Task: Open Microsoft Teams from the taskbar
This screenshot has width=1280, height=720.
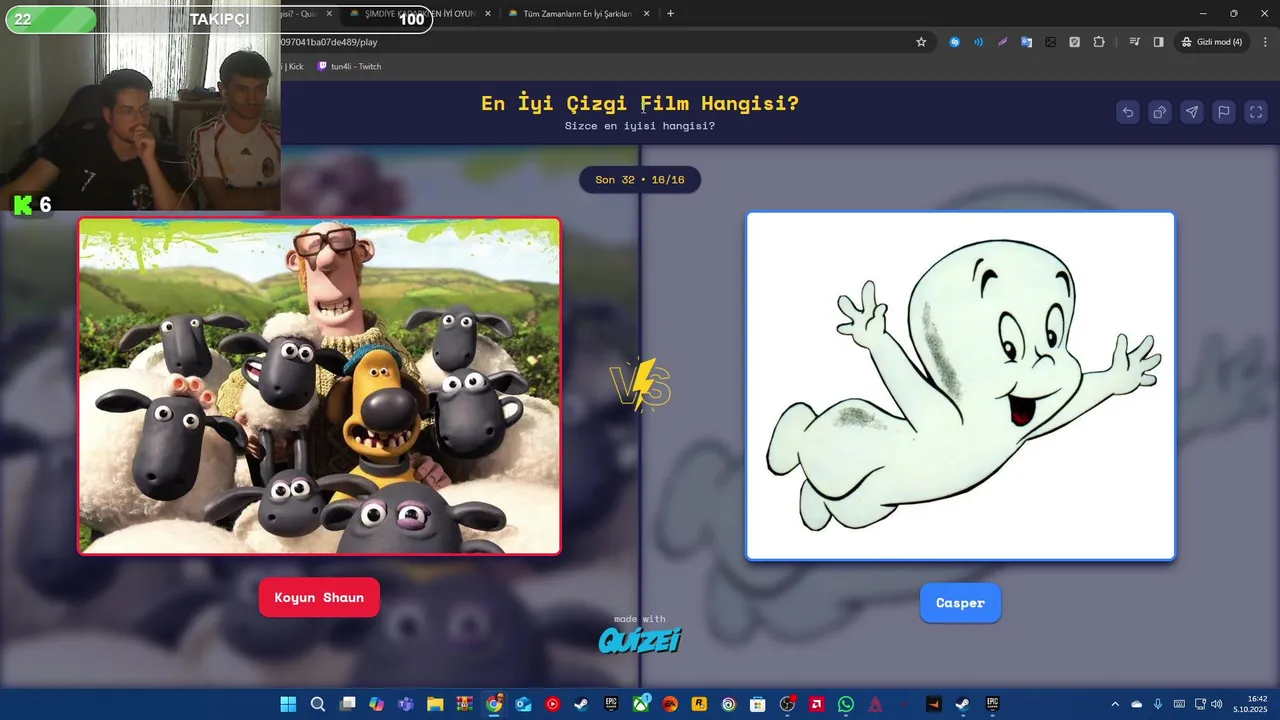Action: [406, 704]
